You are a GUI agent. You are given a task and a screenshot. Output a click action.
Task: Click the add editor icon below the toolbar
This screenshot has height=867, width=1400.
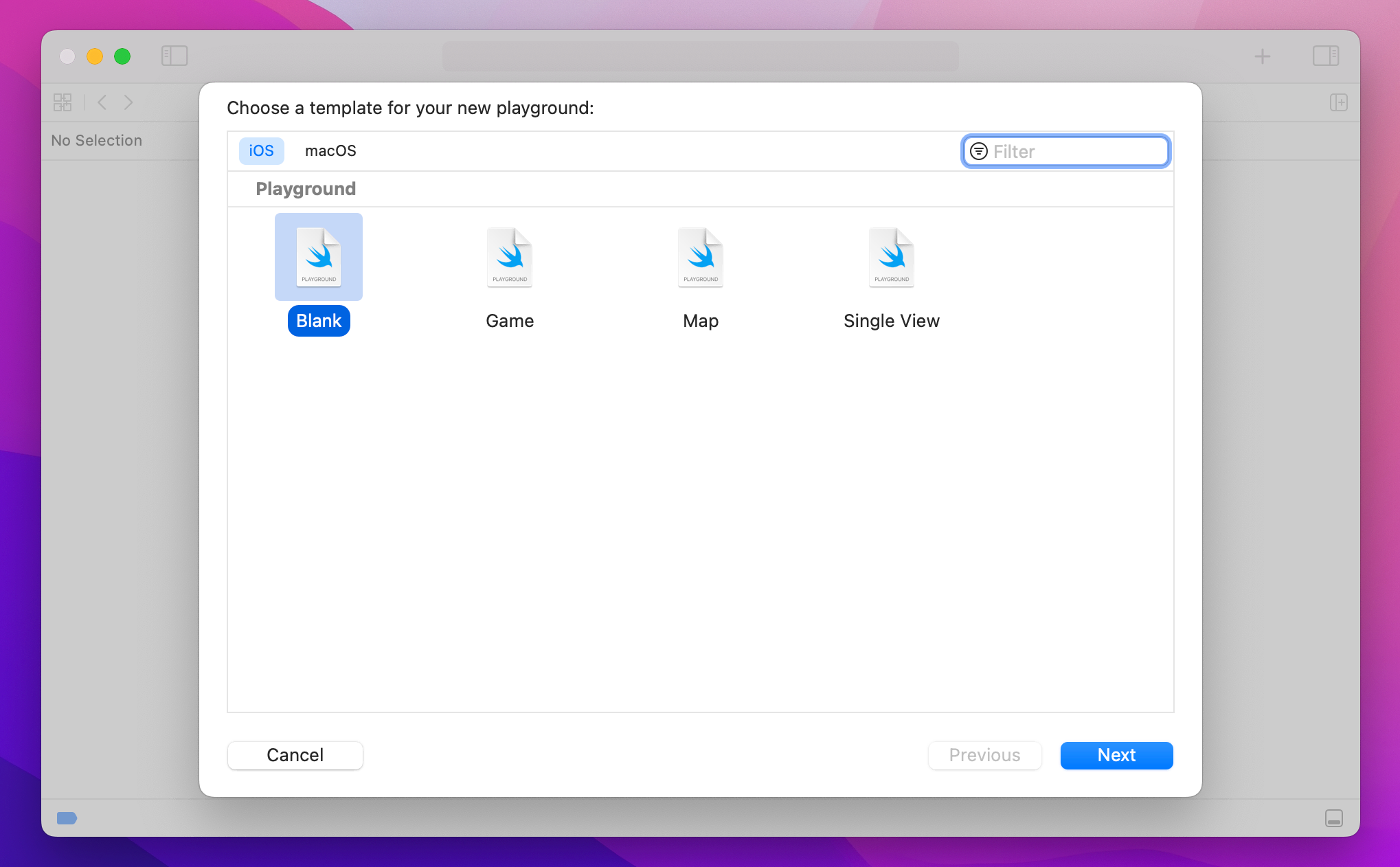tap(1339, 102)
